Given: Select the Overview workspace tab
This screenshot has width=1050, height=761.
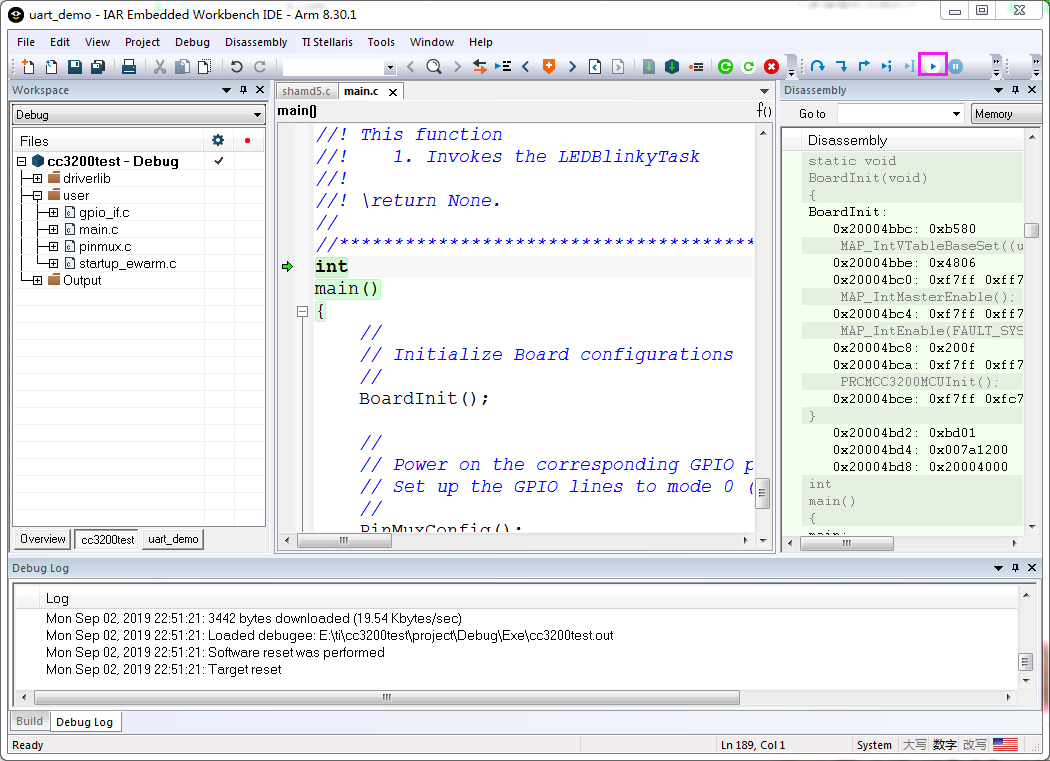Looking at the screenshot, I should 43,539.
